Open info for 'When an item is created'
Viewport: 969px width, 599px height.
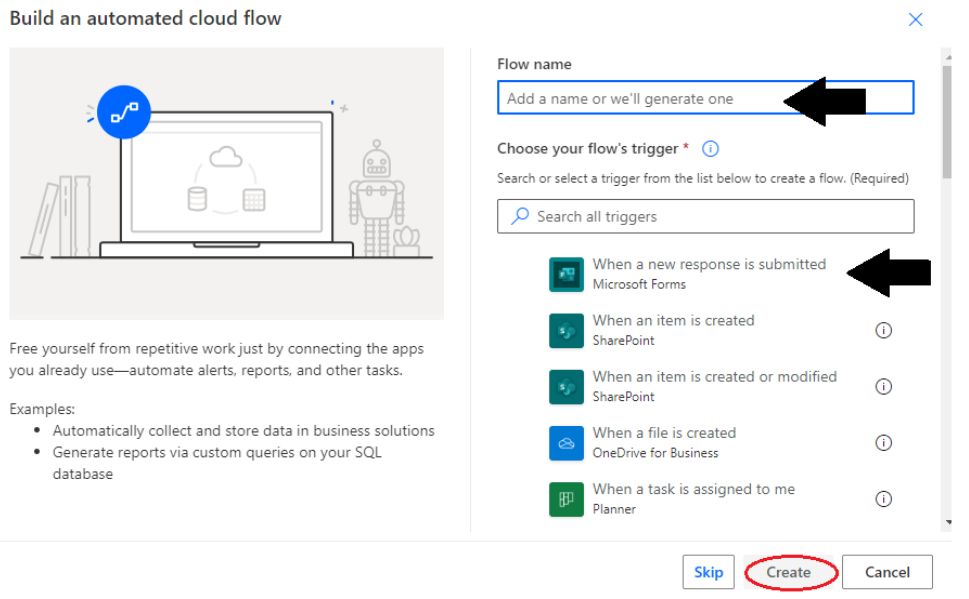tap(883, 330)
